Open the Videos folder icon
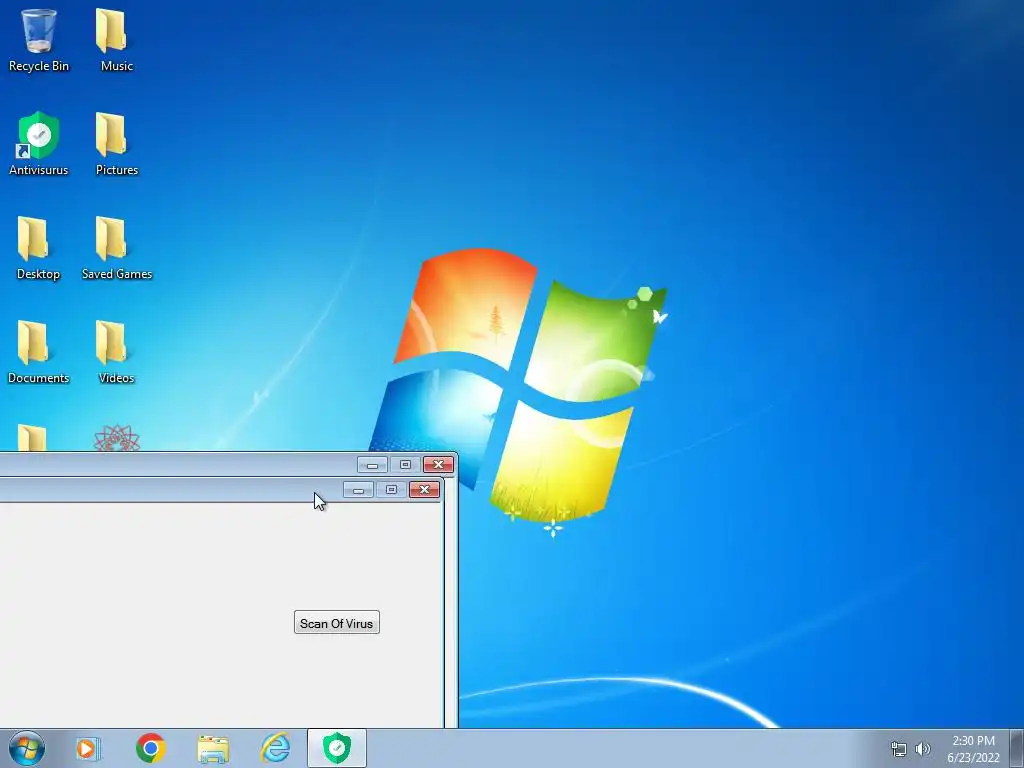This screenshot has height=768, width=1024. point(116,353)
